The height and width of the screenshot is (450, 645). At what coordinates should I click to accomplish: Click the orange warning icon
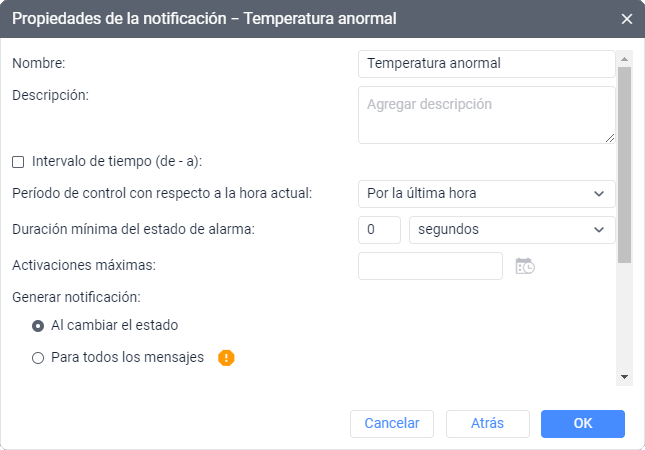pos(226,357)
